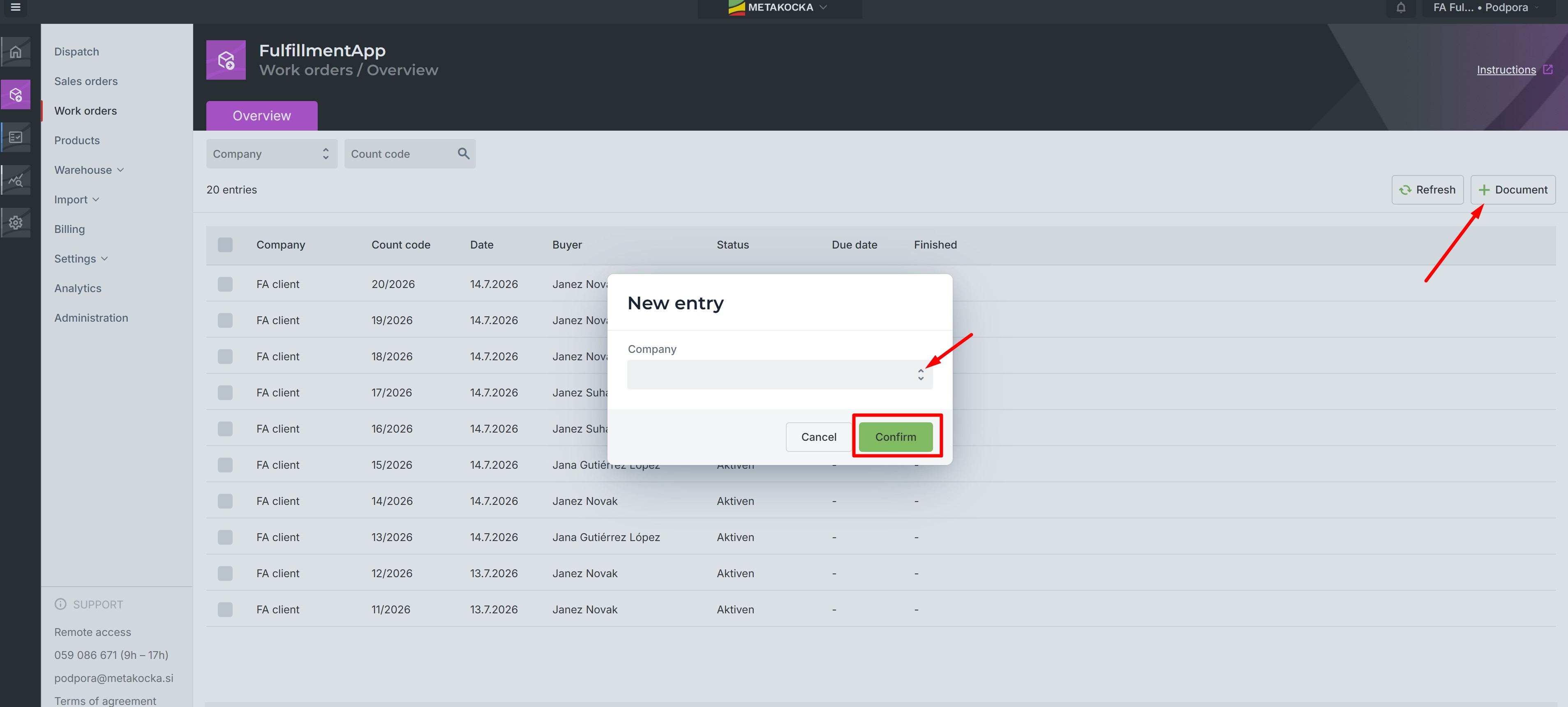Viewport: 1568px width, 707px height.
Task: Expand the Import submenu
Action: [77, 200]
